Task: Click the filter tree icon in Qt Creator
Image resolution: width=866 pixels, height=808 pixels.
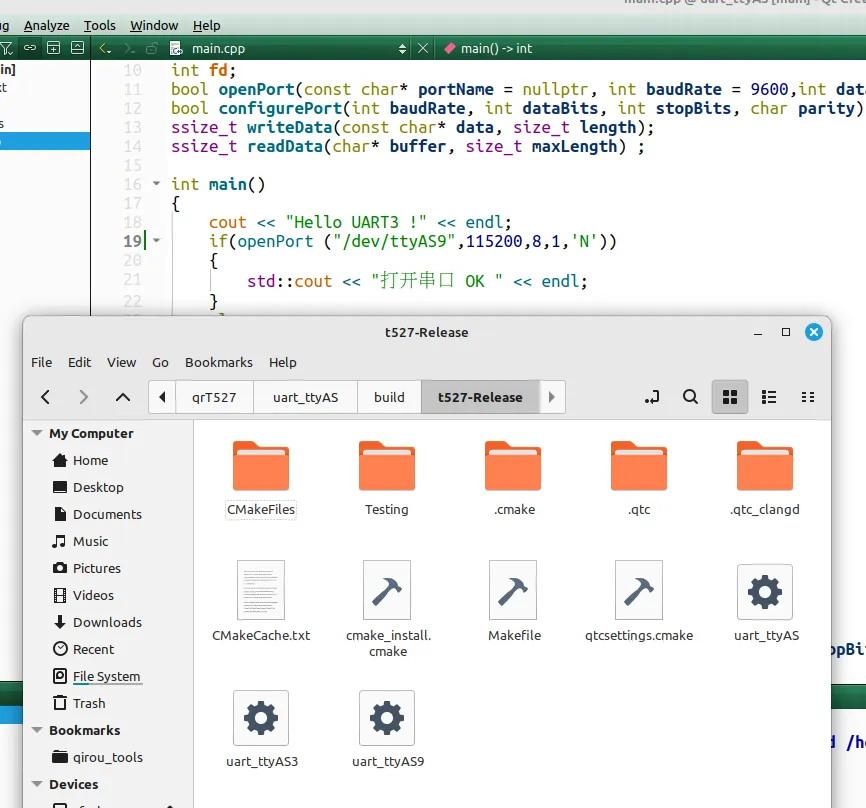Action: tap(6, 49)
